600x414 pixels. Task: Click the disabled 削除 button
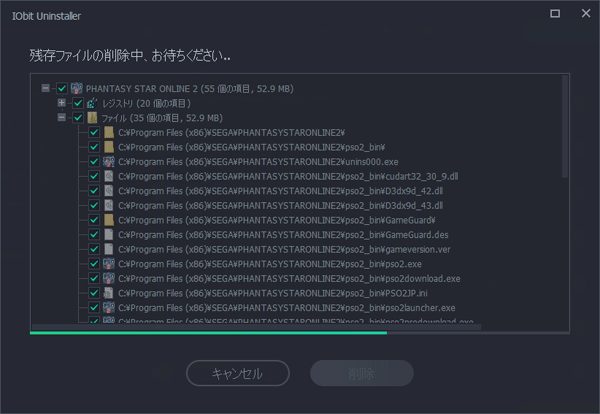click(362, 373)
